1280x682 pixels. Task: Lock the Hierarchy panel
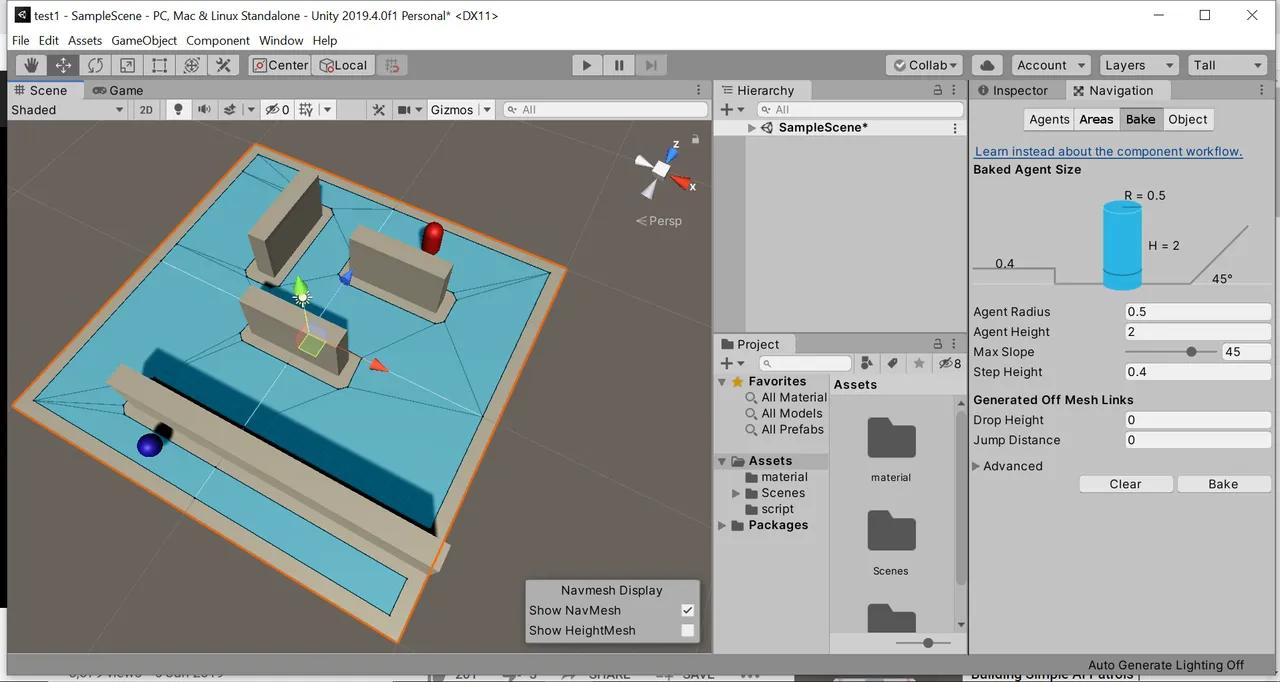pyautogui.click(x=937, y=90)
